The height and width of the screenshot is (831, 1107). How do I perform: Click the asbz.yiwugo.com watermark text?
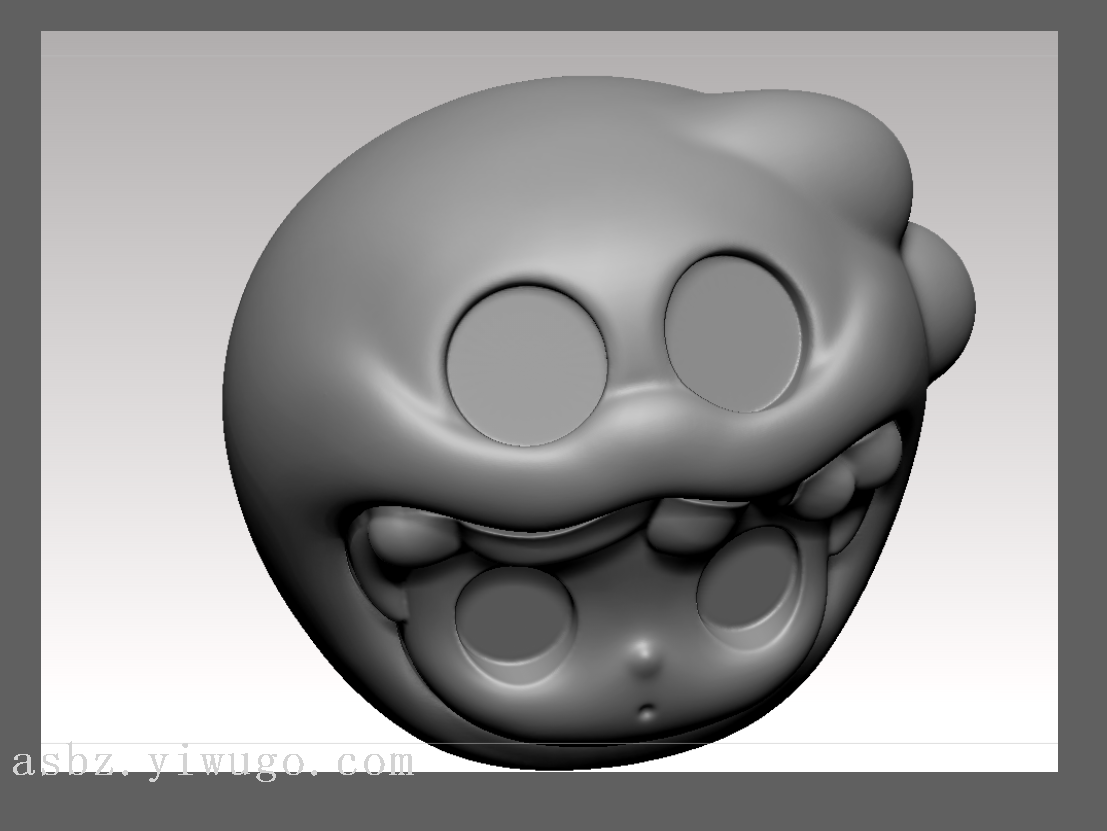pos(213,763)
